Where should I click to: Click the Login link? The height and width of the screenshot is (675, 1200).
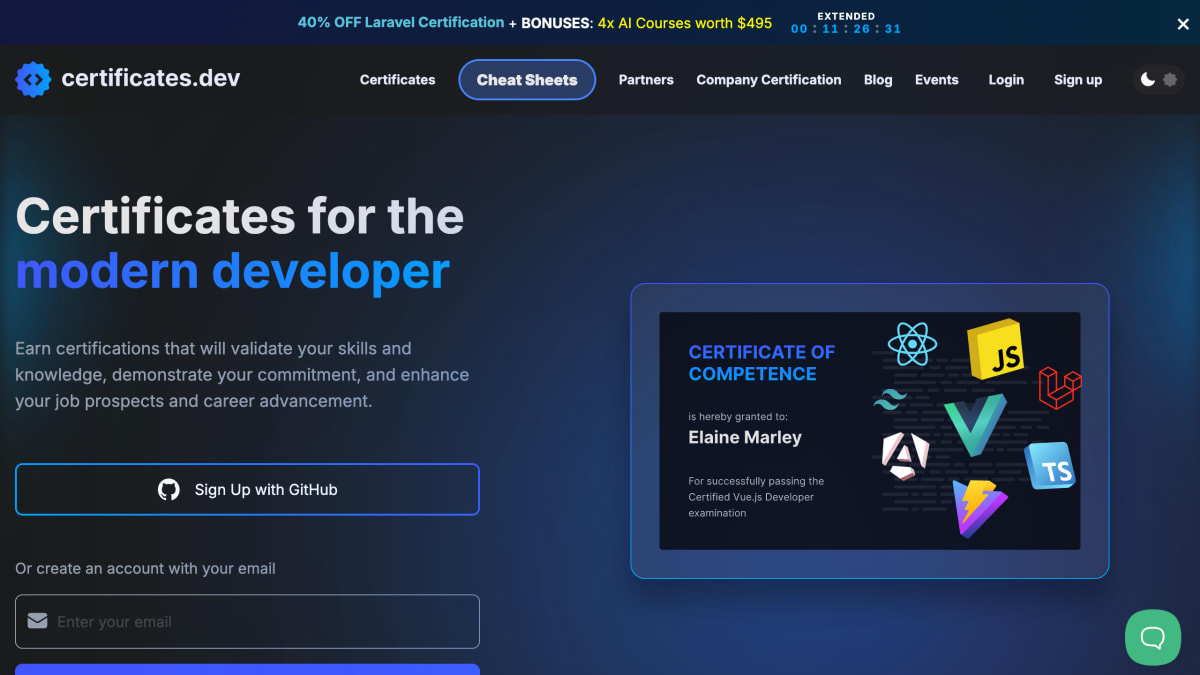(x=1006, y=80)
